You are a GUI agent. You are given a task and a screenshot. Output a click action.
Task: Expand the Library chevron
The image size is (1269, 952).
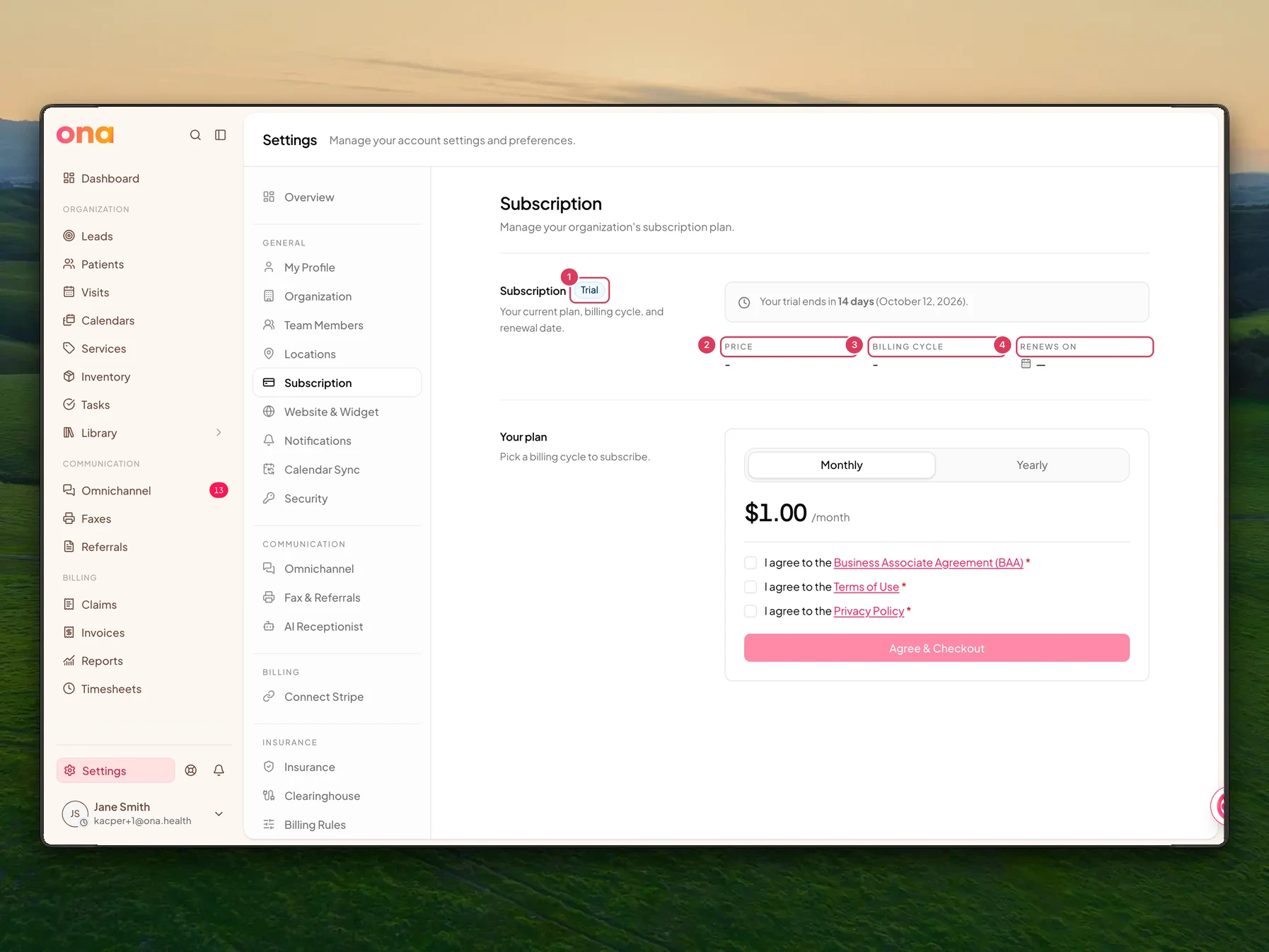click(x=219, y=433)
